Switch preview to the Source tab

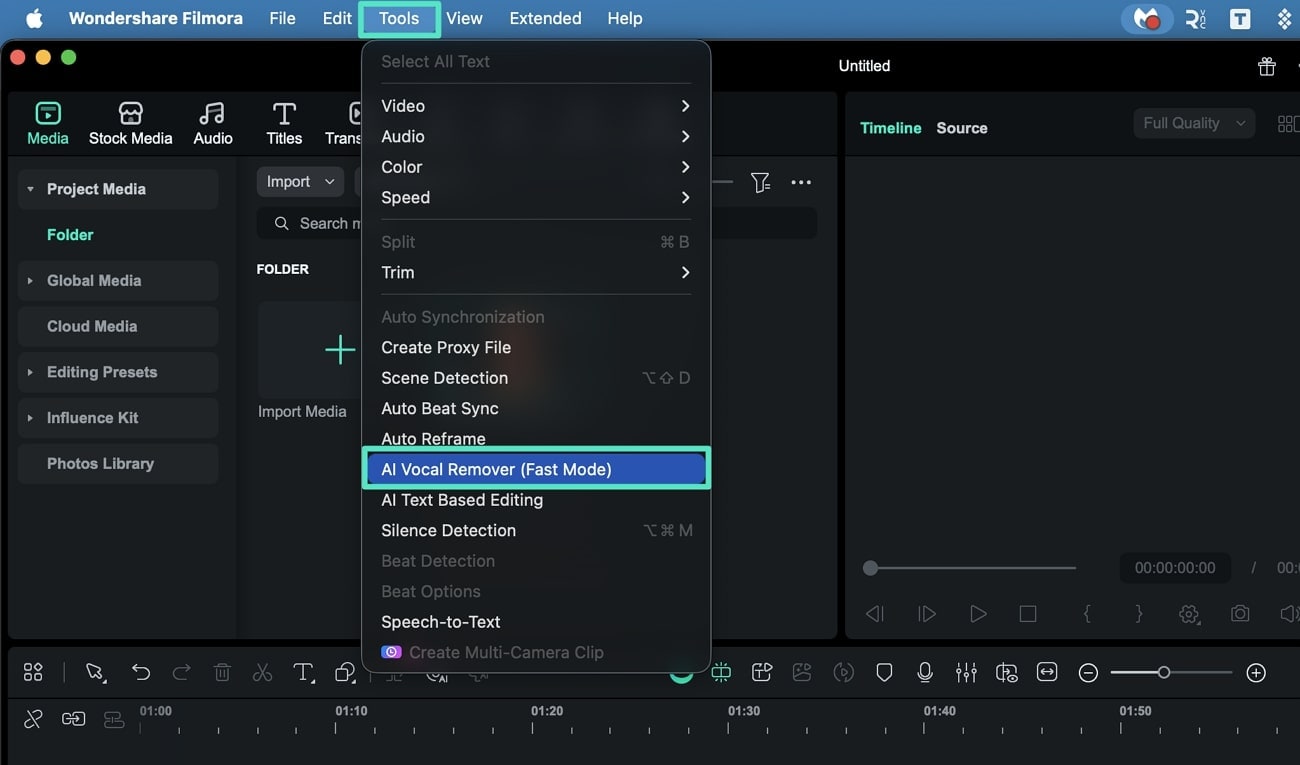tap(962, 128)
